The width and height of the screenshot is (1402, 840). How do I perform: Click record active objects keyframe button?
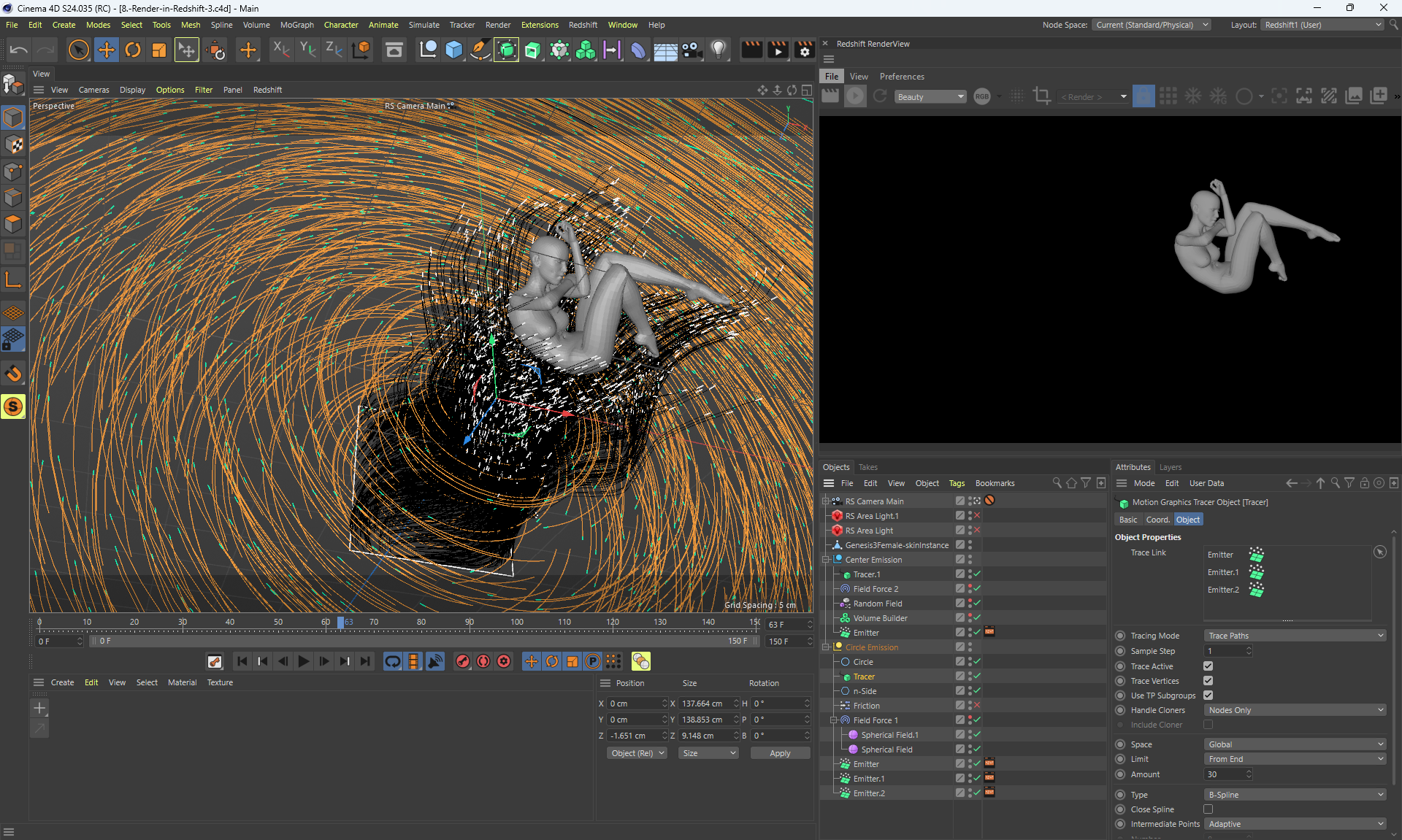pos(462,661)
